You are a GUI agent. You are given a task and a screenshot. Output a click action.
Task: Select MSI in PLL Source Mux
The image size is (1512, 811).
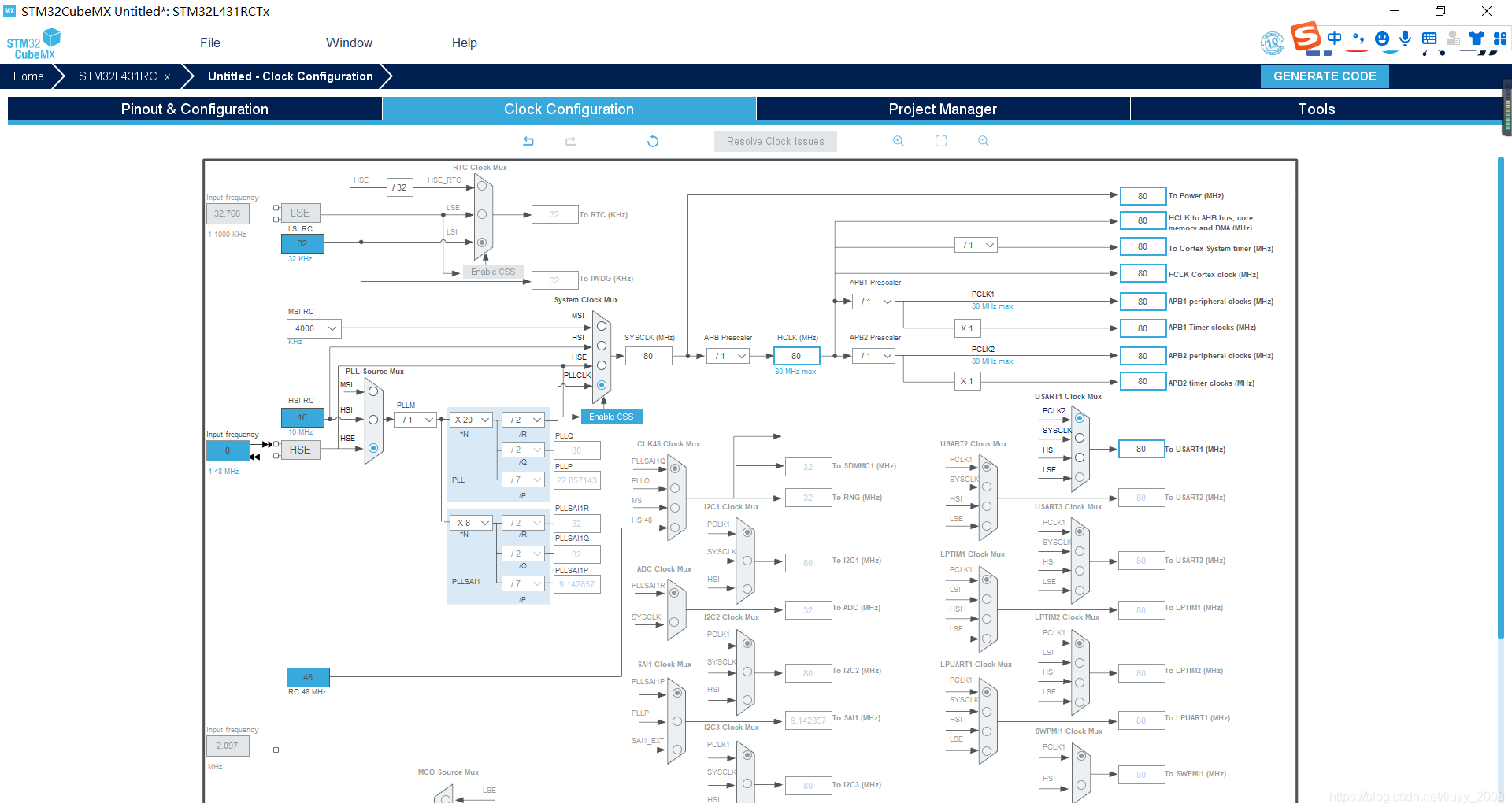tap(373, 391)
